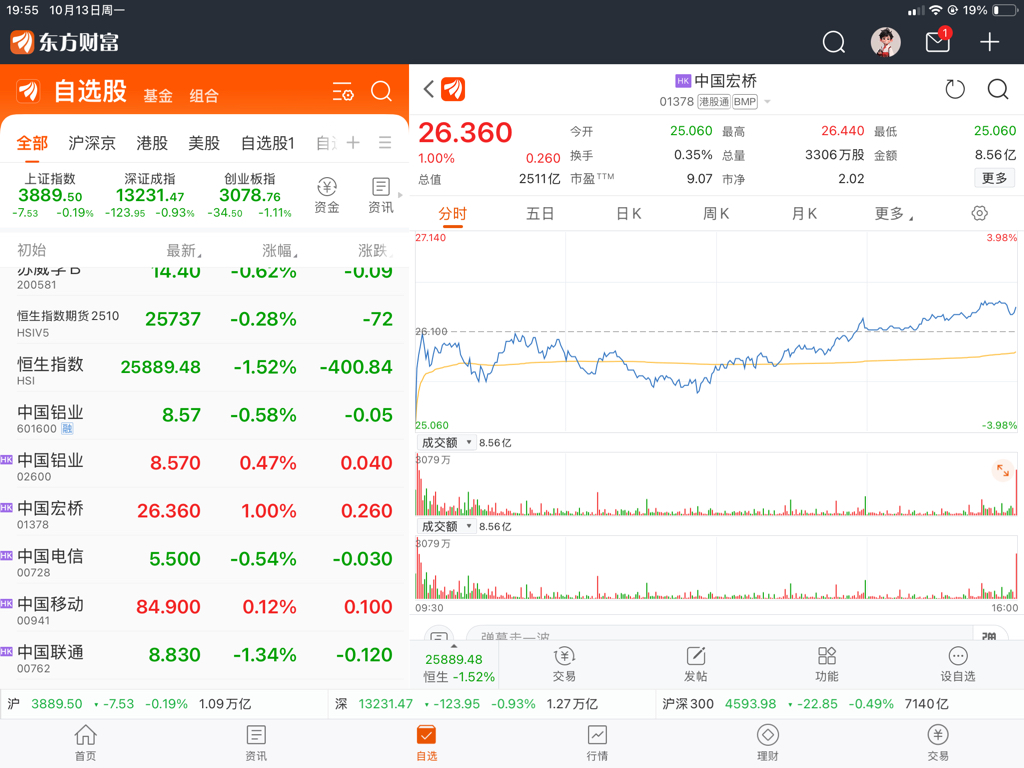1024x768 pixels.
Task: Open 资讯 in bottom navigation
Action: point(256,743)
